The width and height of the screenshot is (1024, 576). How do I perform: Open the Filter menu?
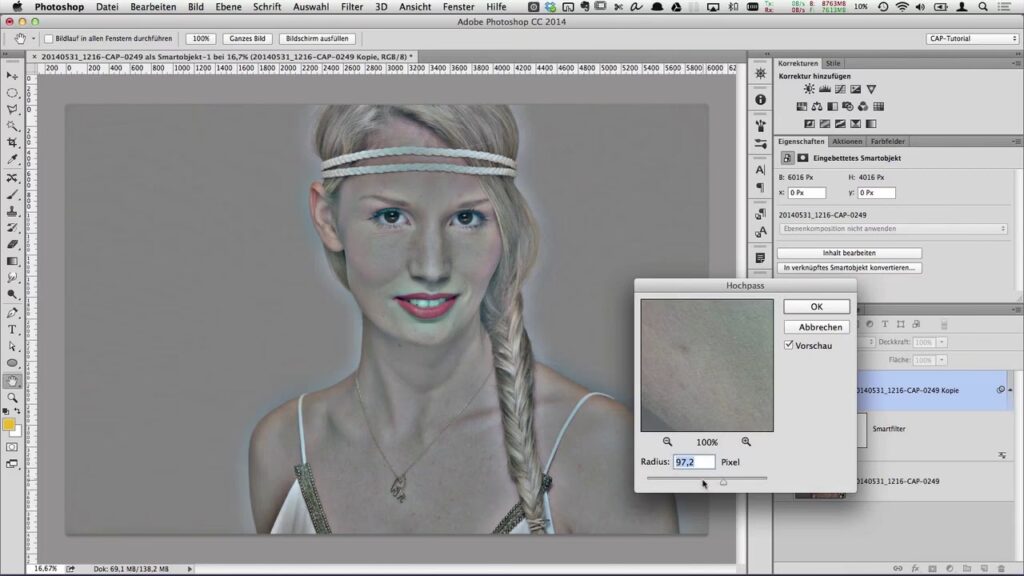point(351,7)
